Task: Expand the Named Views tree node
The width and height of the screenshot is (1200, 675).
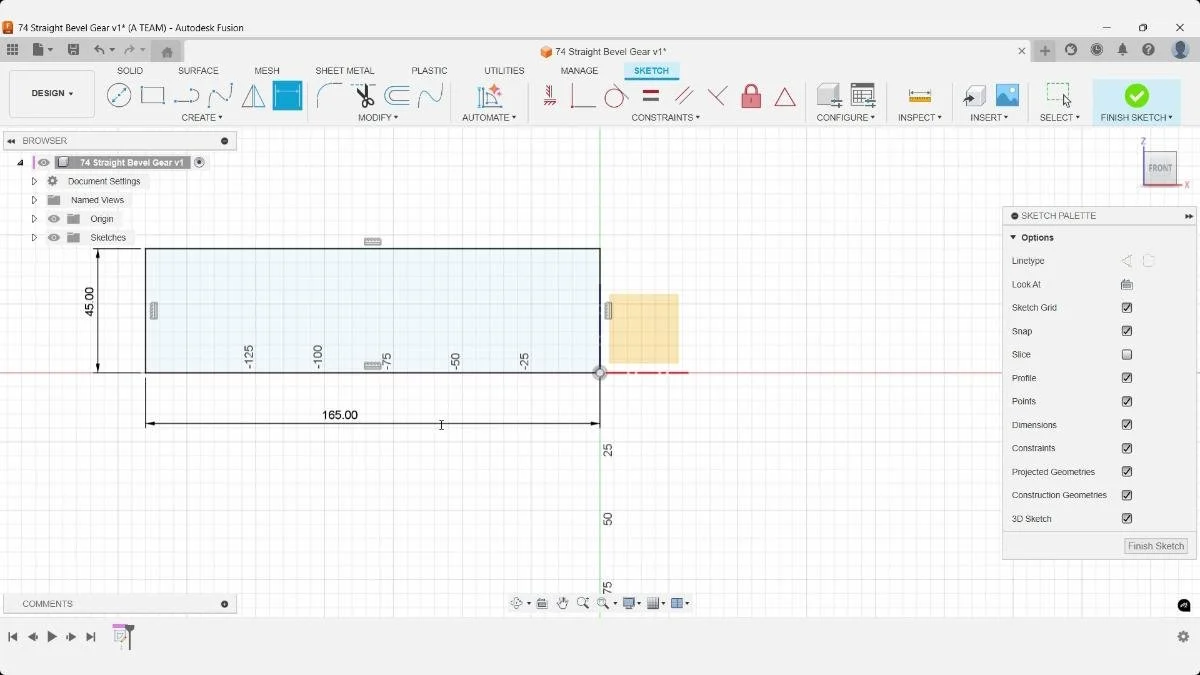Action: point(34,200)
